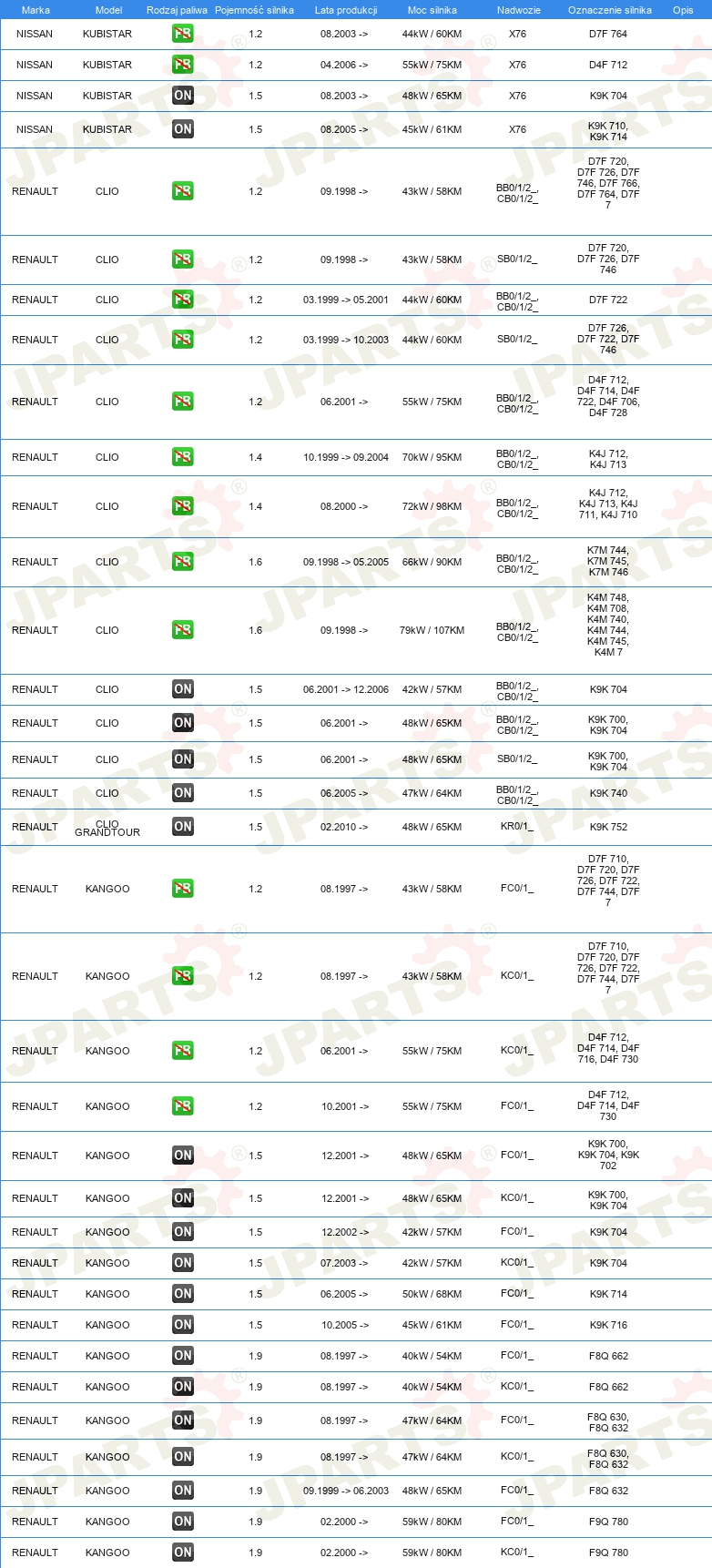The height and width of the screenshot is (1568, 712).
Task: Select the power value 45kW / 61KM in Kubistar row
Action: (x=432, y=129)
